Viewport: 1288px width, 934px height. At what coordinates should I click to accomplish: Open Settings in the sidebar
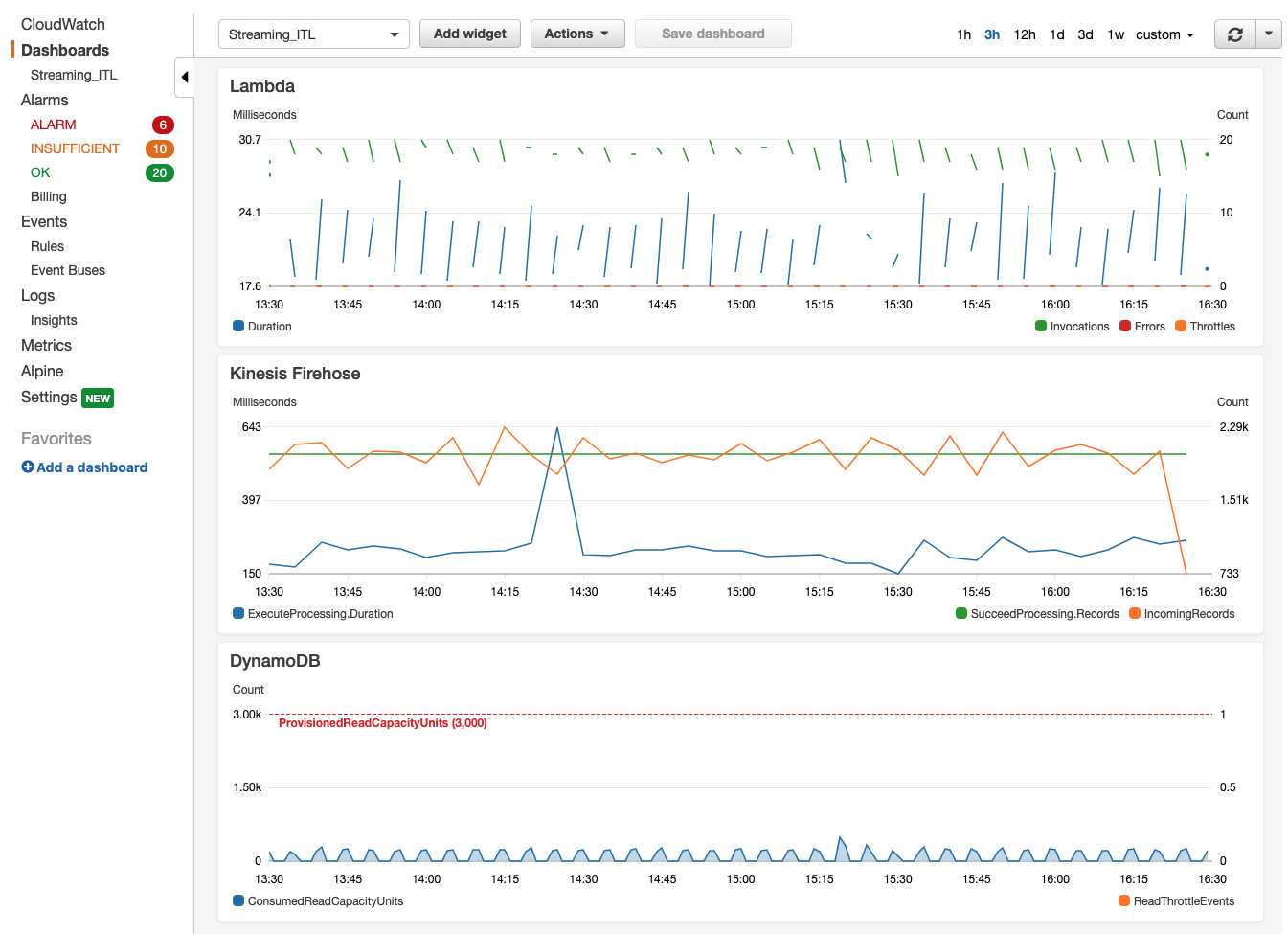tap(49, 397)
